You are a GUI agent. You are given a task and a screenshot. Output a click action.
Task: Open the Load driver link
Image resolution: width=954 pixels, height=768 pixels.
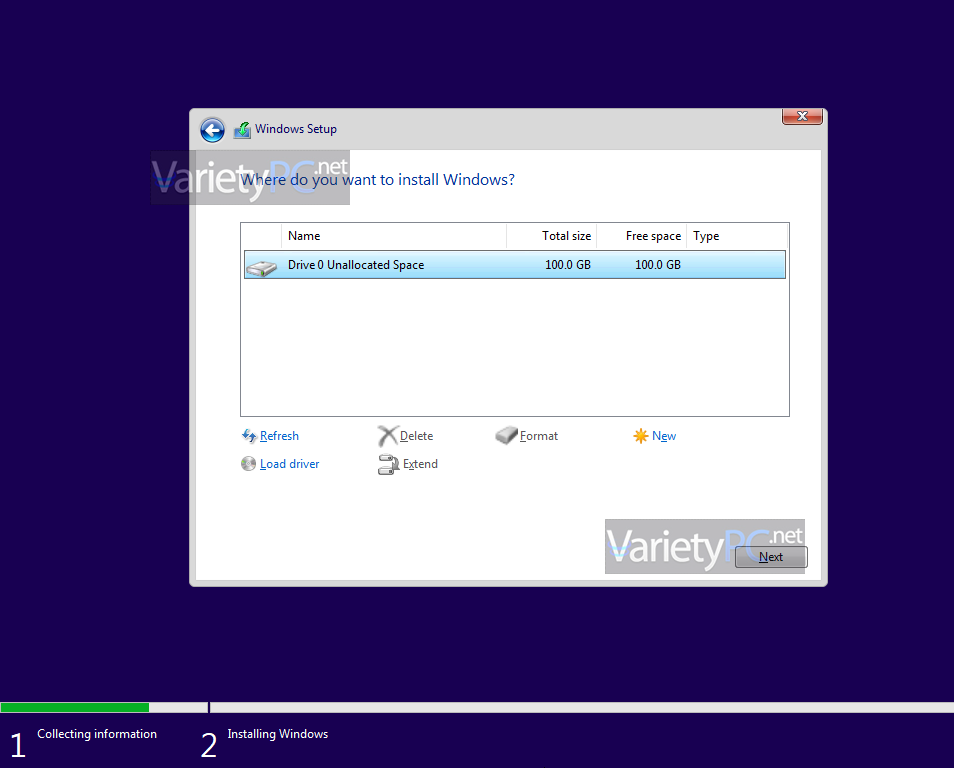coord(289,464)
